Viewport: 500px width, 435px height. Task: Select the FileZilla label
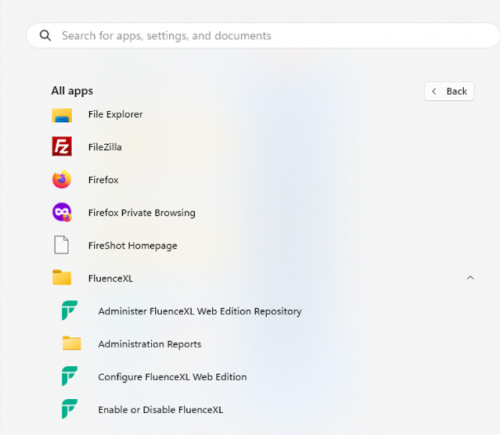pyautogui.click(x=105, y=147)
